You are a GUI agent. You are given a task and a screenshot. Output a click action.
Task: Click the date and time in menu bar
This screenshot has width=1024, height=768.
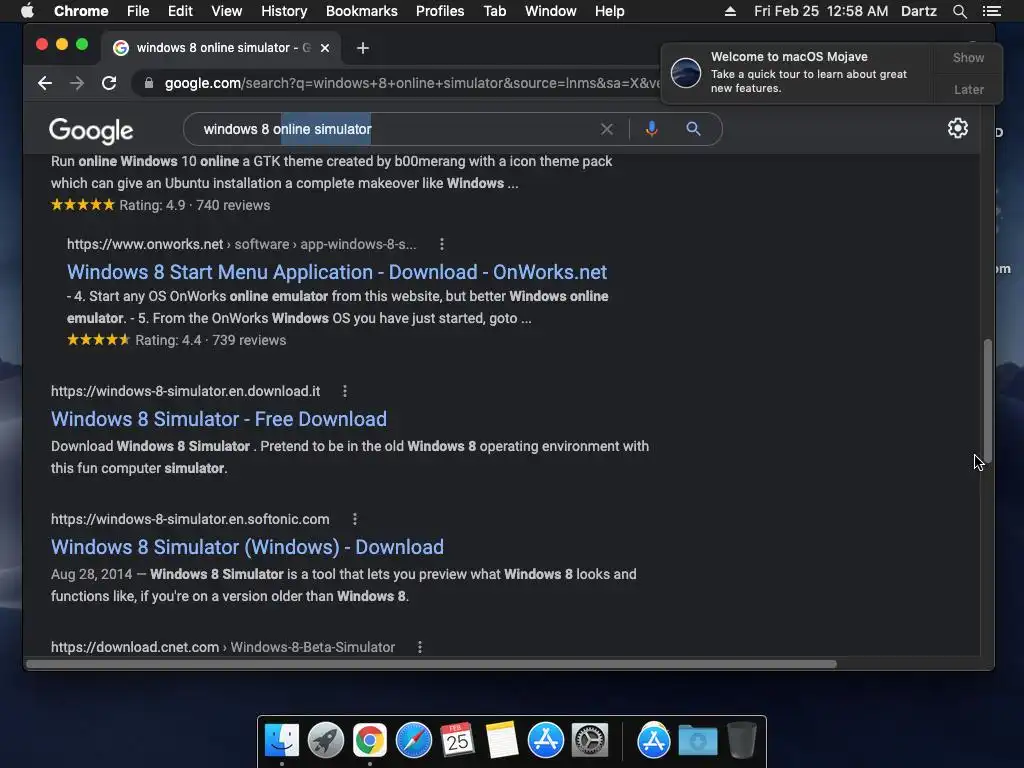coord(821,11)
